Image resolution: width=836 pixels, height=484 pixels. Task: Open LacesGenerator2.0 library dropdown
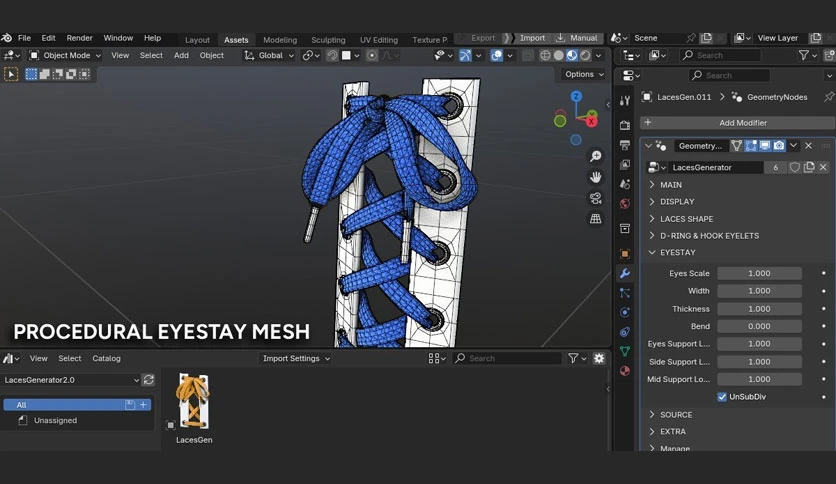click(71, 380)
